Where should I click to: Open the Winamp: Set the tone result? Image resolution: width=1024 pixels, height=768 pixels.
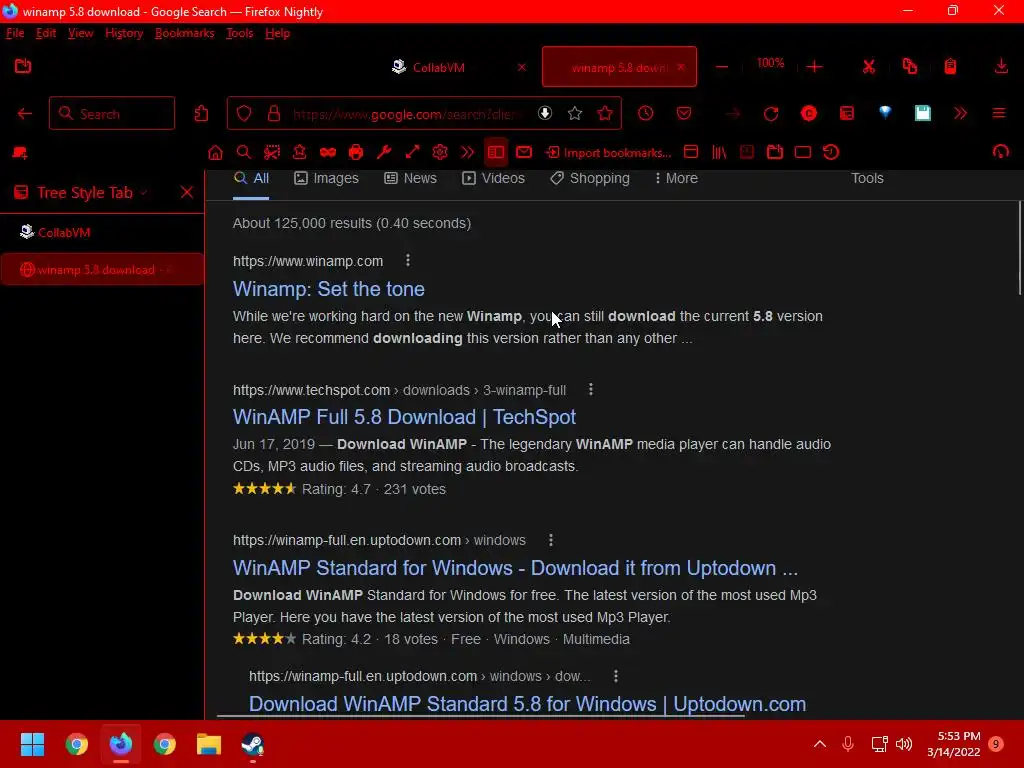[x=328, y=289]
